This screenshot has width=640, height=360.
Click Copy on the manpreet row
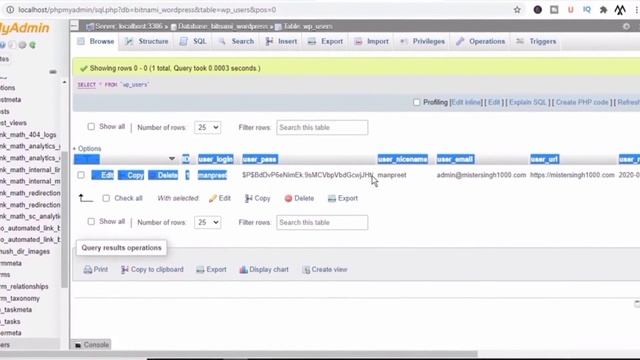pos(131,175)
